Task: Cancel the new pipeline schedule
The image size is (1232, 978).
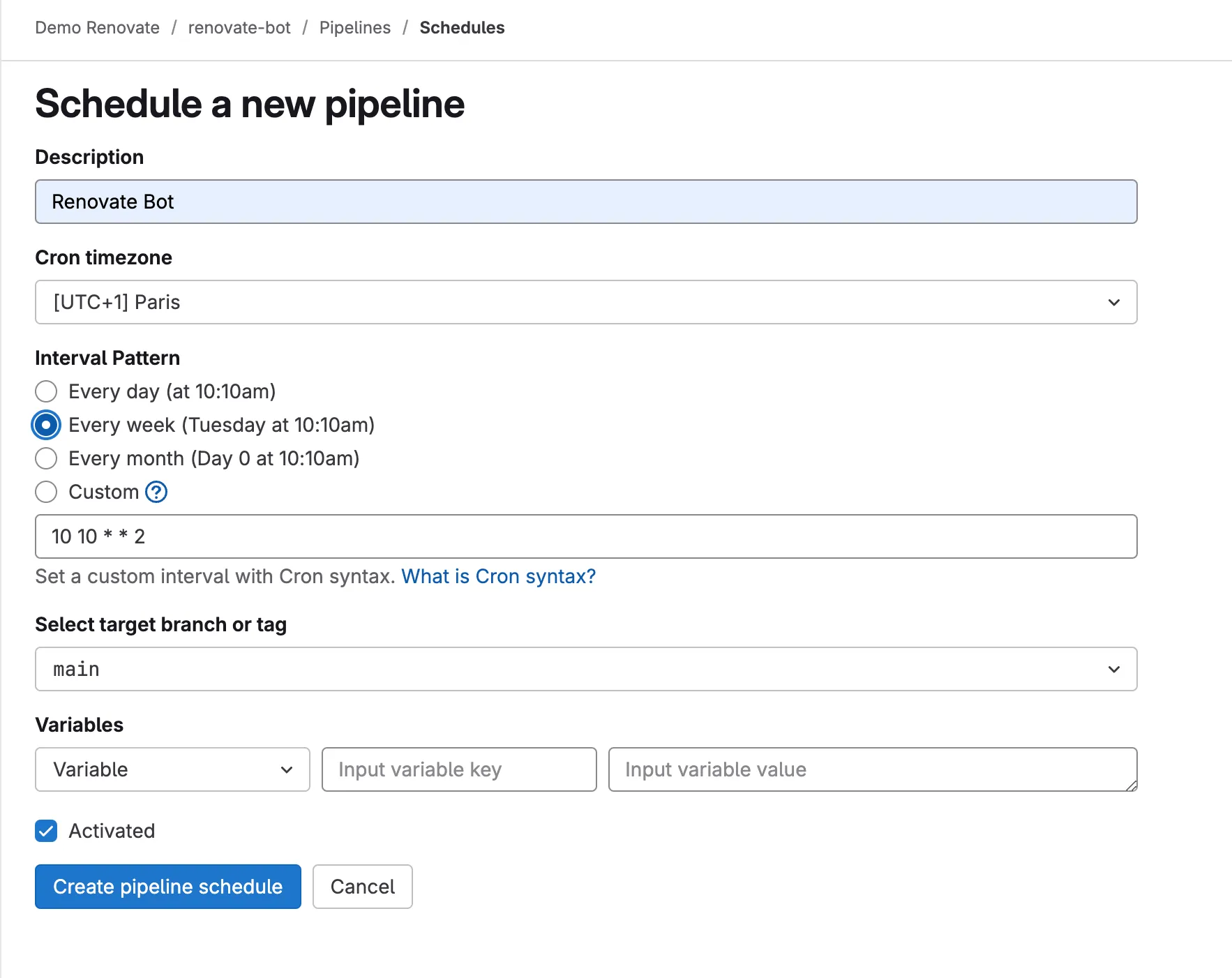Action: coord(362,887)
